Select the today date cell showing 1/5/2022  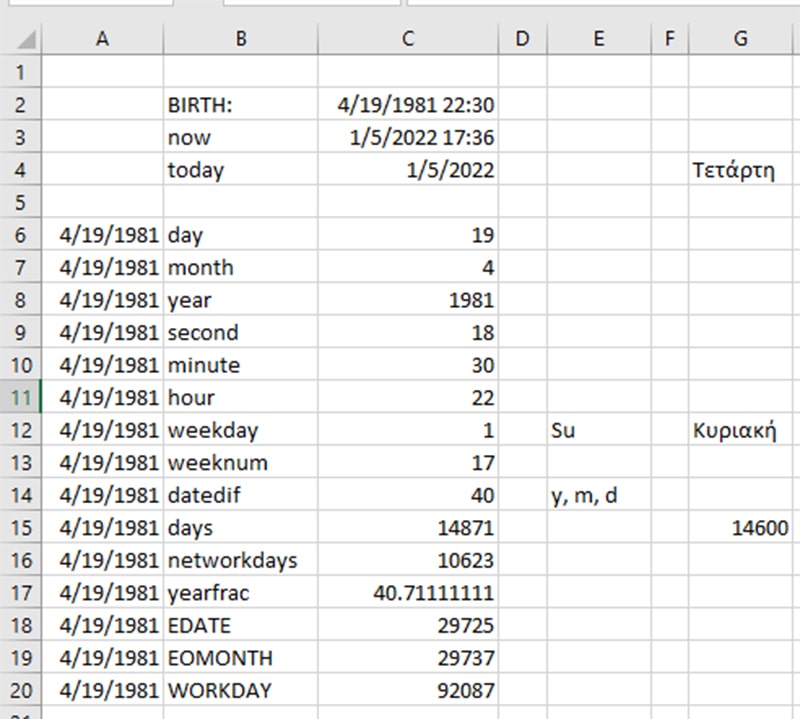pos(407,170)
